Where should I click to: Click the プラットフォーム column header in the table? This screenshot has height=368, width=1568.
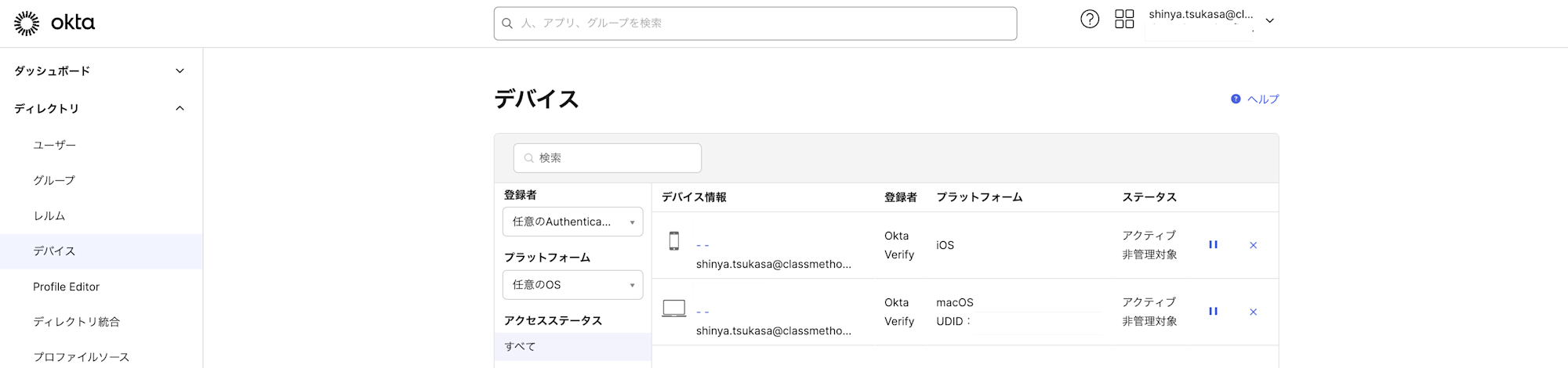point(979,197)
